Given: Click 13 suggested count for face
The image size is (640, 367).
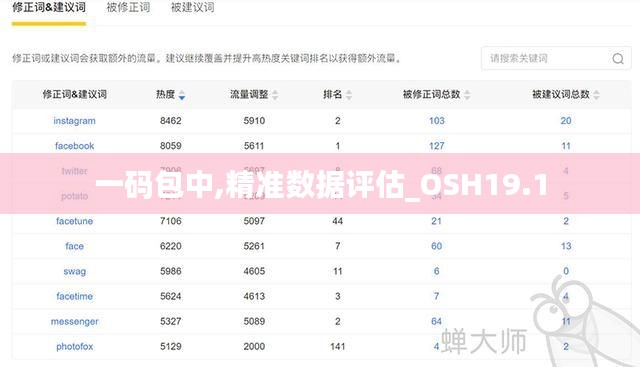Looking at the screenshot, I should pos(566,246).
